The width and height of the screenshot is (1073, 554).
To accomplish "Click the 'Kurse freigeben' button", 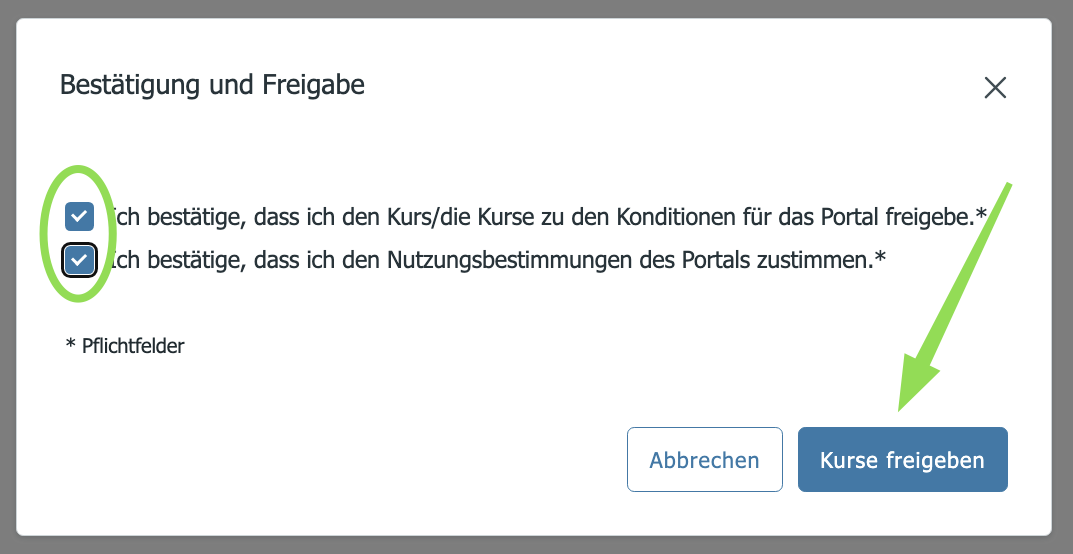I will point(902,460).
